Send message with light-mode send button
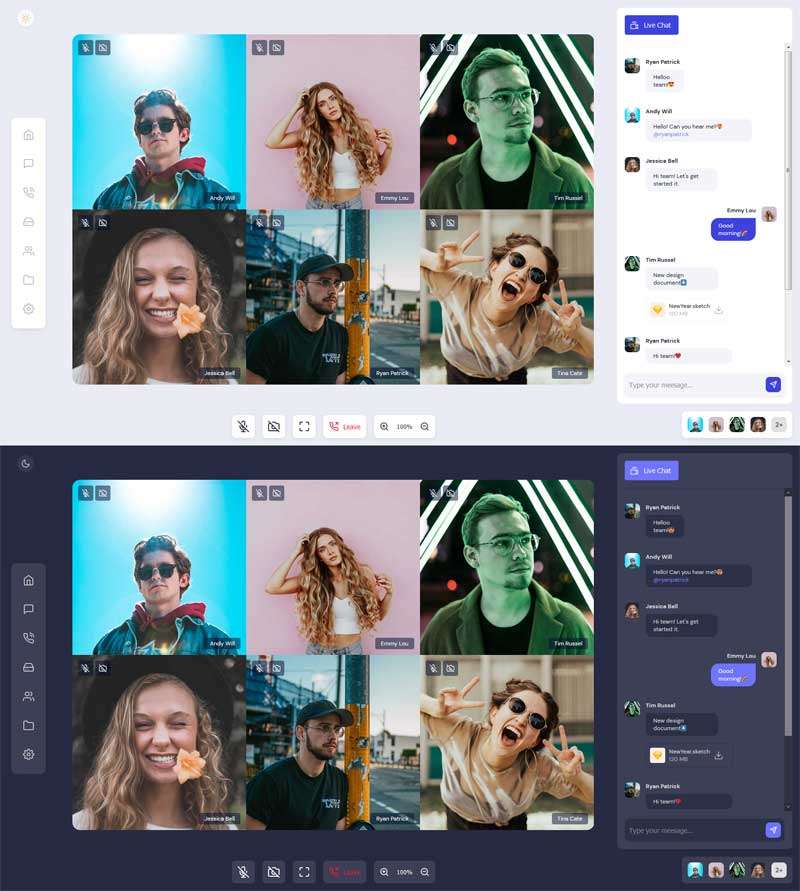The image size is (800, 891). tap(773, 385)
